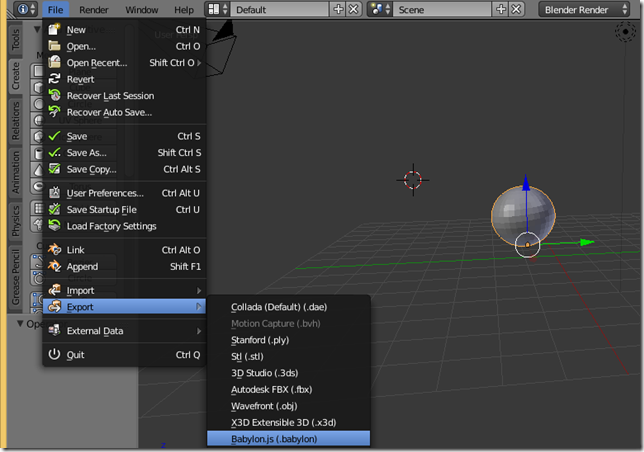The height and width of the screenshot is (452, 644).
Task: Click the scene browse icon
Action: click(x=380, y=9)
